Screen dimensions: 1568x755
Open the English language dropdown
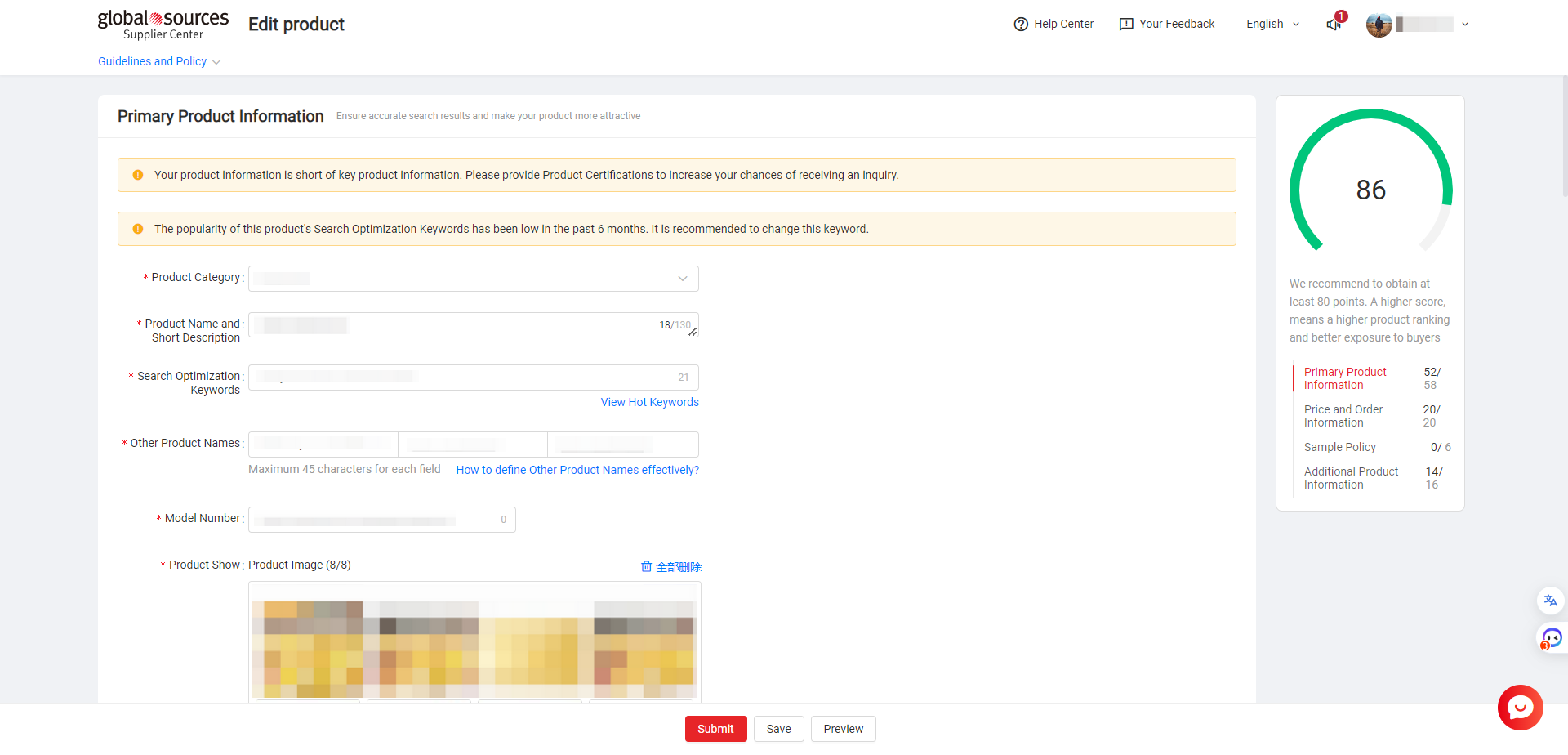pos(1272,25)
